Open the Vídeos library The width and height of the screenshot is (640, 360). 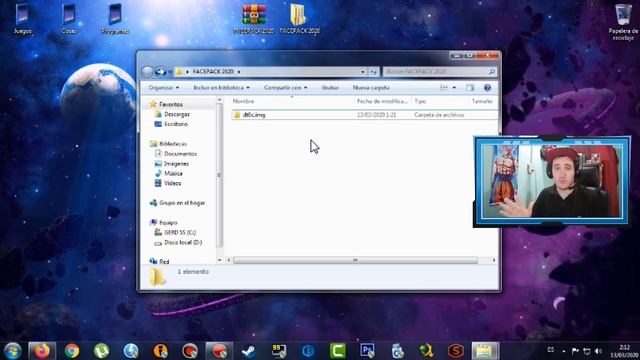click(172, 183)
